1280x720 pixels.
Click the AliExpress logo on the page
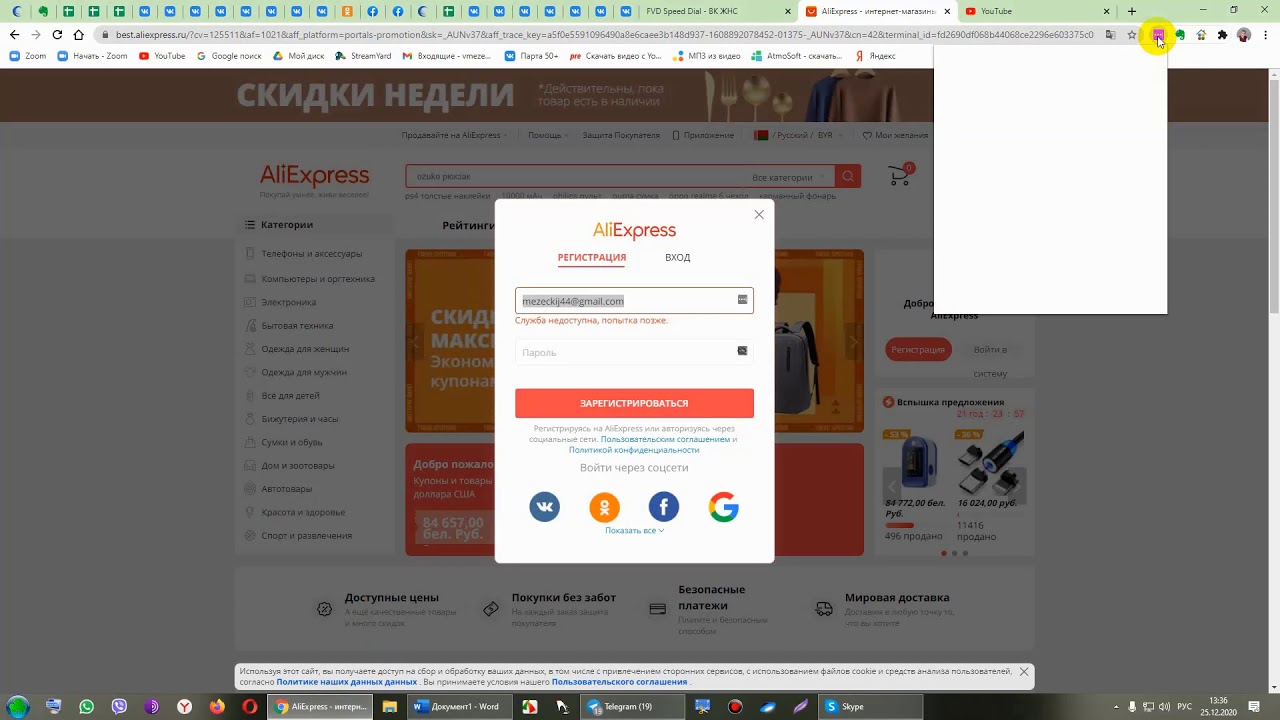[x=314, y=177]
